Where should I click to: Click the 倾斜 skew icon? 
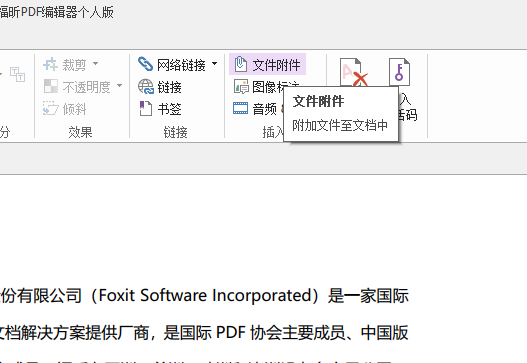[x=51, y=108]
